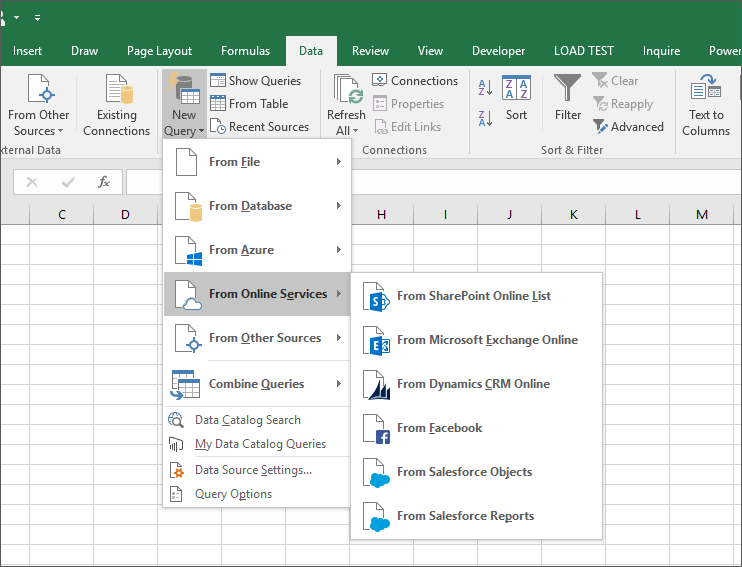
Task: Click the Reapply filter button
Action: point(623,104)
